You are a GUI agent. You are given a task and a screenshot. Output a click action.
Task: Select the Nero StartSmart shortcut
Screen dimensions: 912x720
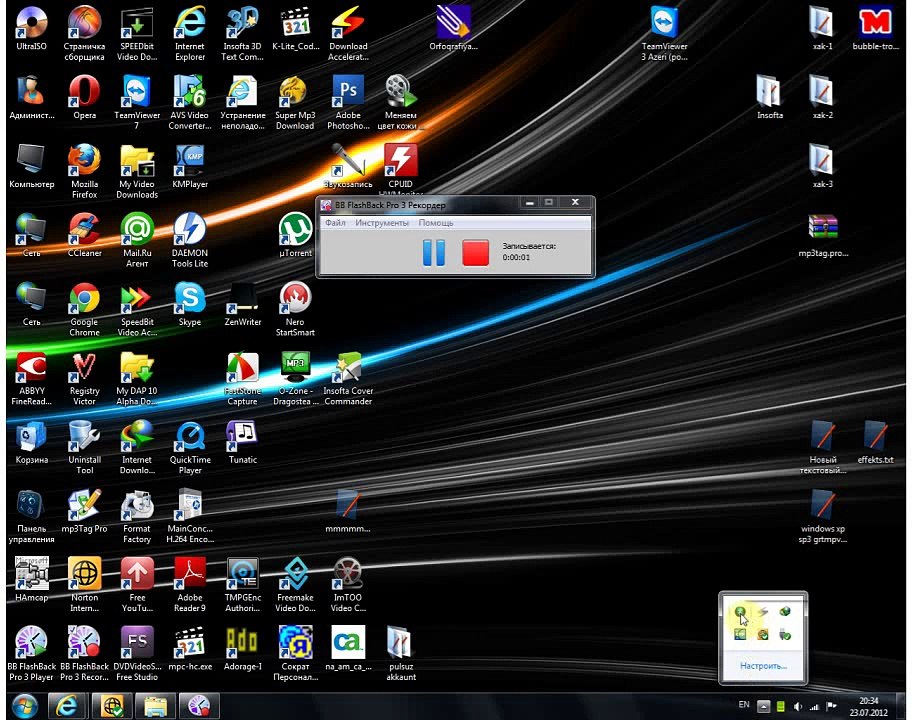coord(295,309)
